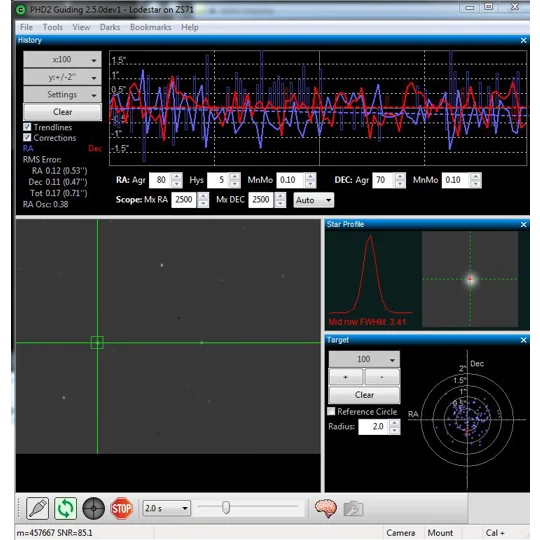Viewport: 540px width, 540px height.
Task: Click the PHD2 application icon in title bar
Action: pos(21,10)
